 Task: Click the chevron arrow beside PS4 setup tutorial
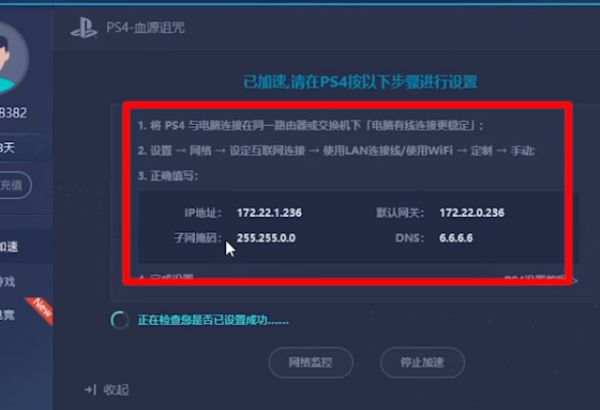pyautogui.click(x=574, y=281)
